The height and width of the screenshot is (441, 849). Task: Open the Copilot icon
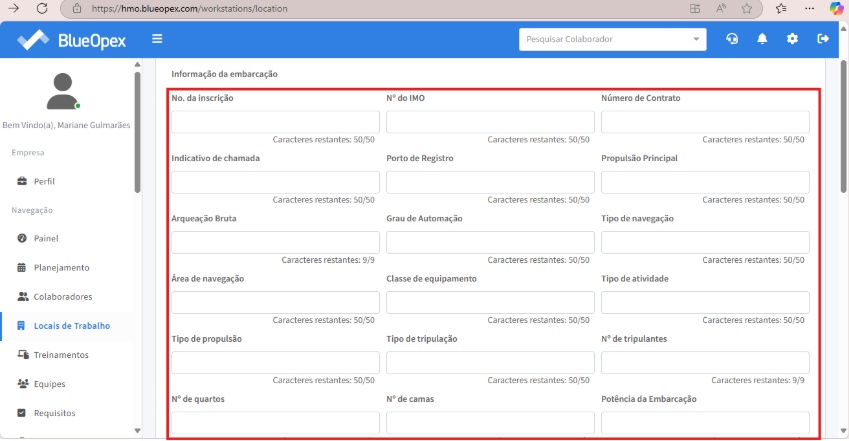[x=837, y=9]
